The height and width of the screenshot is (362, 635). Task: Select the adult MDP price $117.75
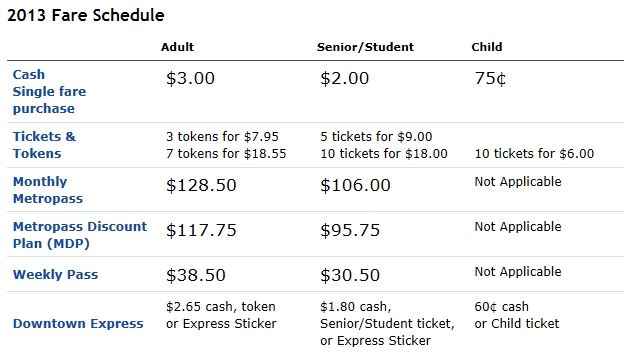(201, 230)
